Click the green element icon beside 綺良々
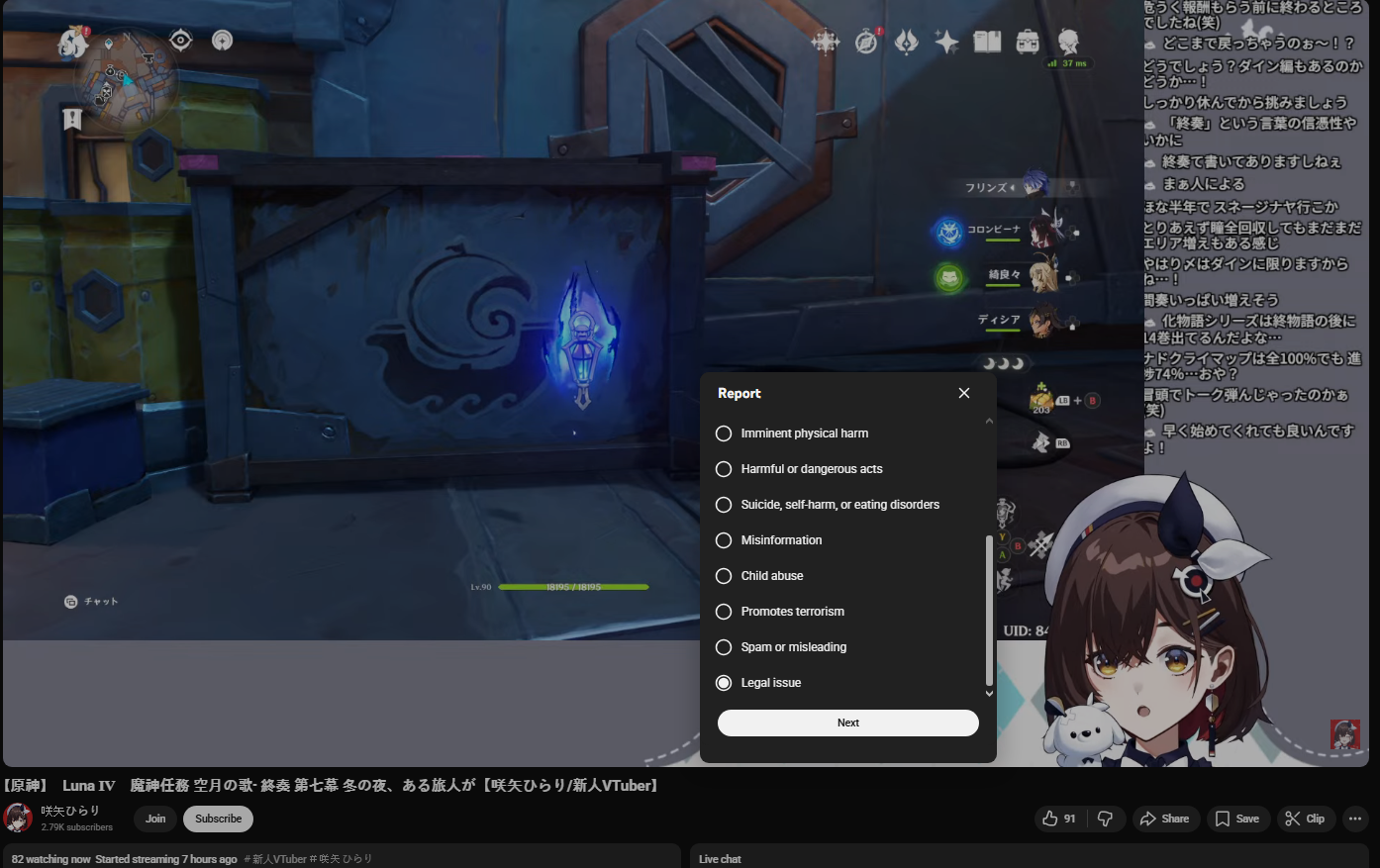Viewport: 1380px width, 868px height. point(949,277)
